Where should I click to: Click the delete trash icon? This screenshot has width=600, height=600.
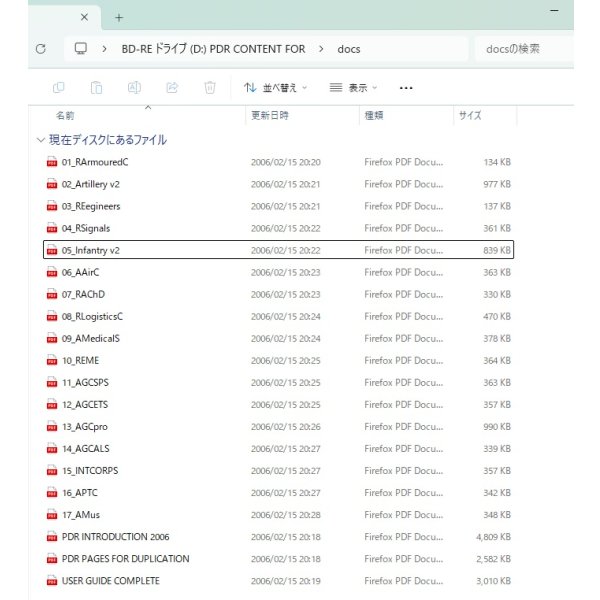point(210,88)
